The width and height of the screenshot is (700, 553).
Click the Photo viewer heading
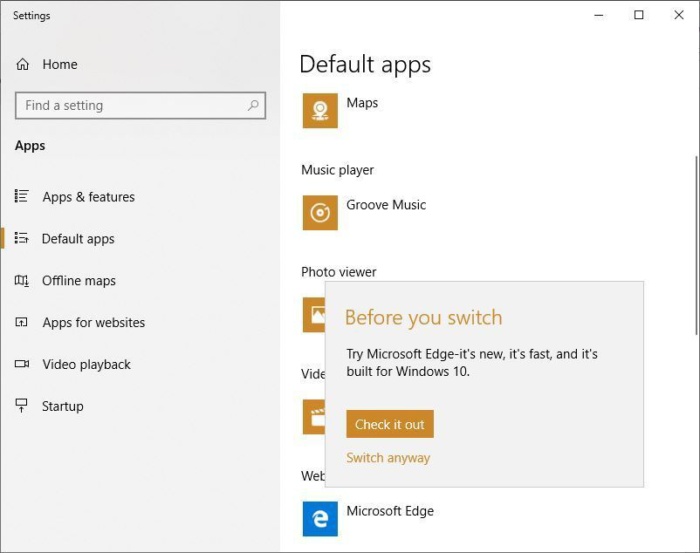(x=339, y=272)
